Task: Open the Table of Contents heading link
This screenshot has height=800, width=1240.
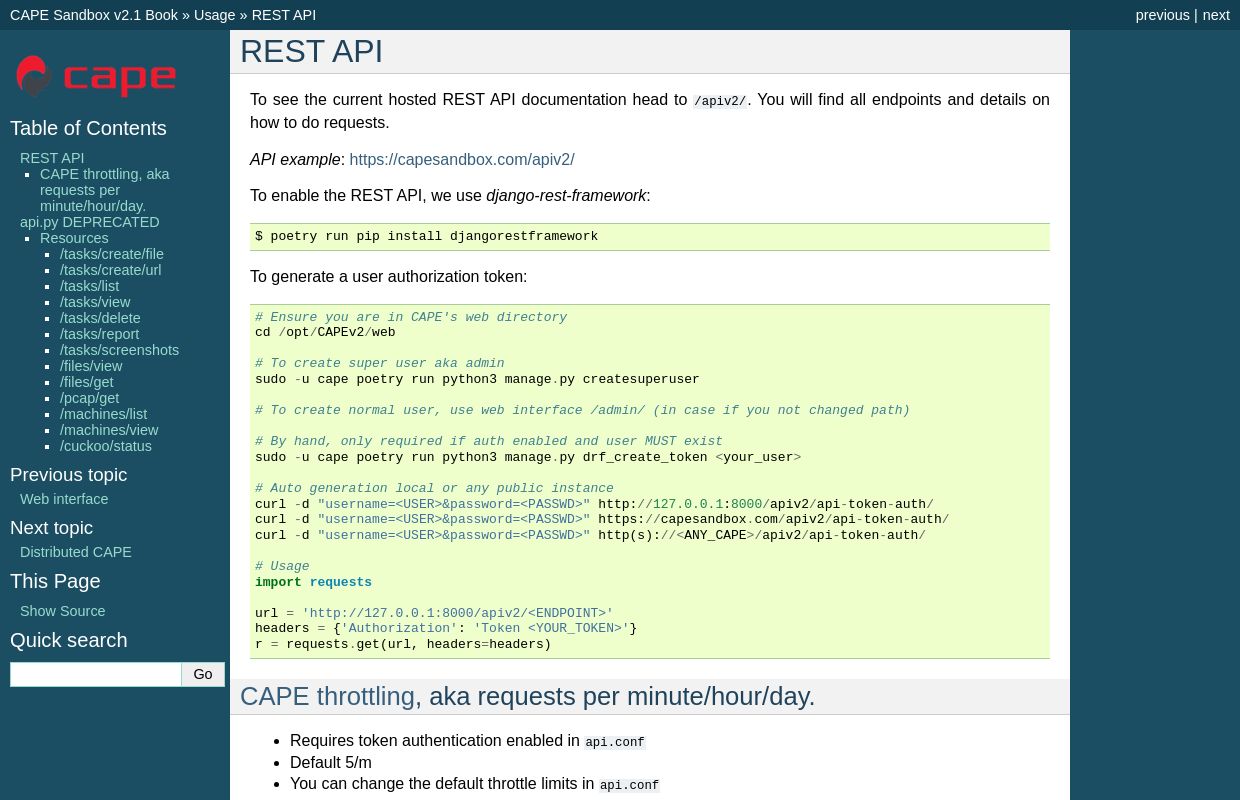Action: [x=88, y=128]
